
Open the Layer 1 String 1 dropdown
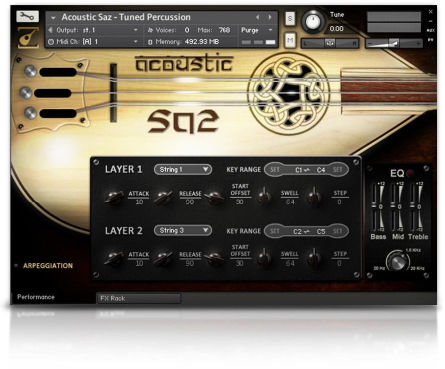pos(183,170)
